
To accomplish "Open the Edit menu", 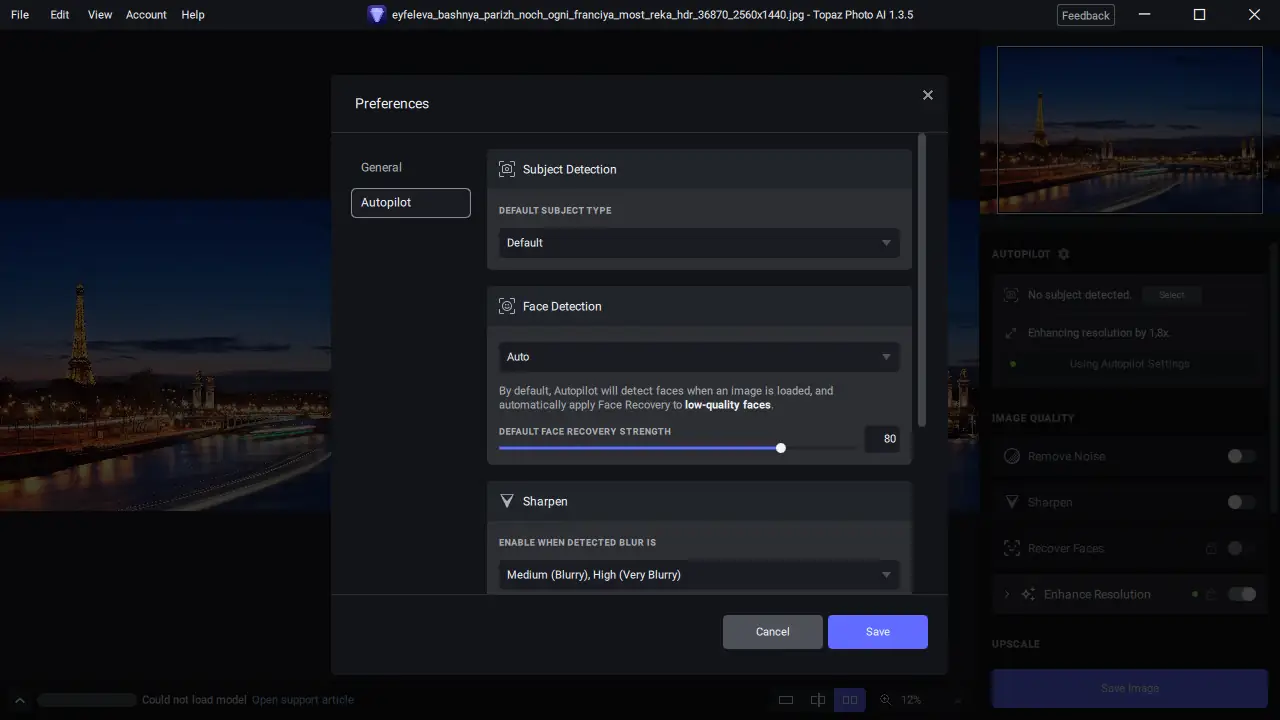I will (60, 15).
